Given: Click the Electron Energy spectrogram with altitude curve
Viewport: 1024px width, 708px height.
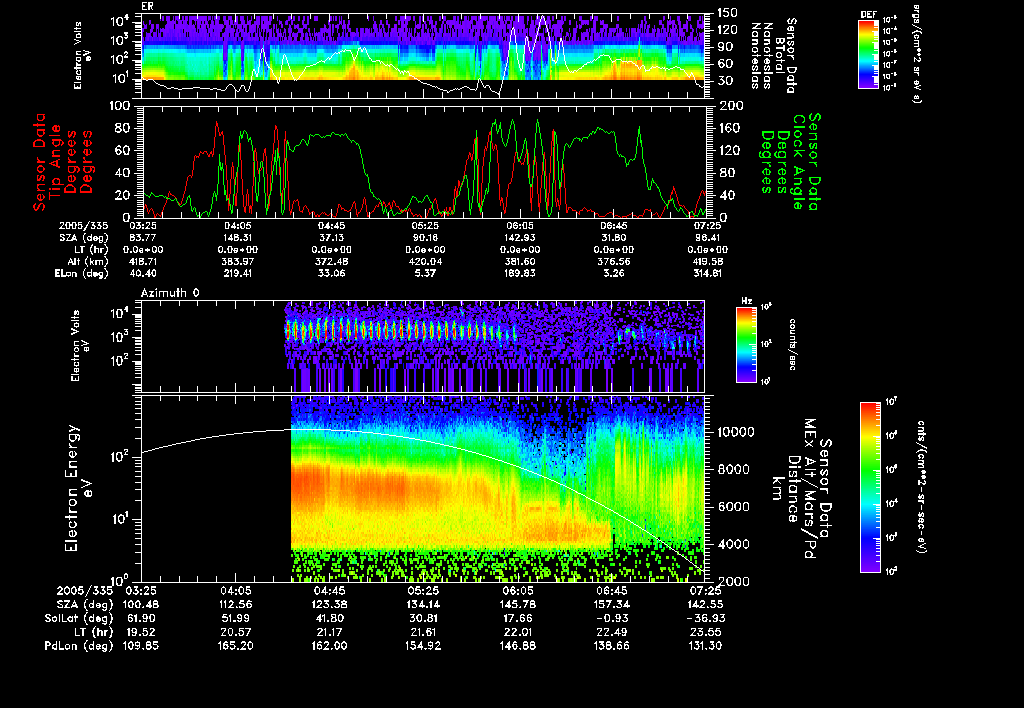Looking at the screenshot, I should [x=423, y=489].
